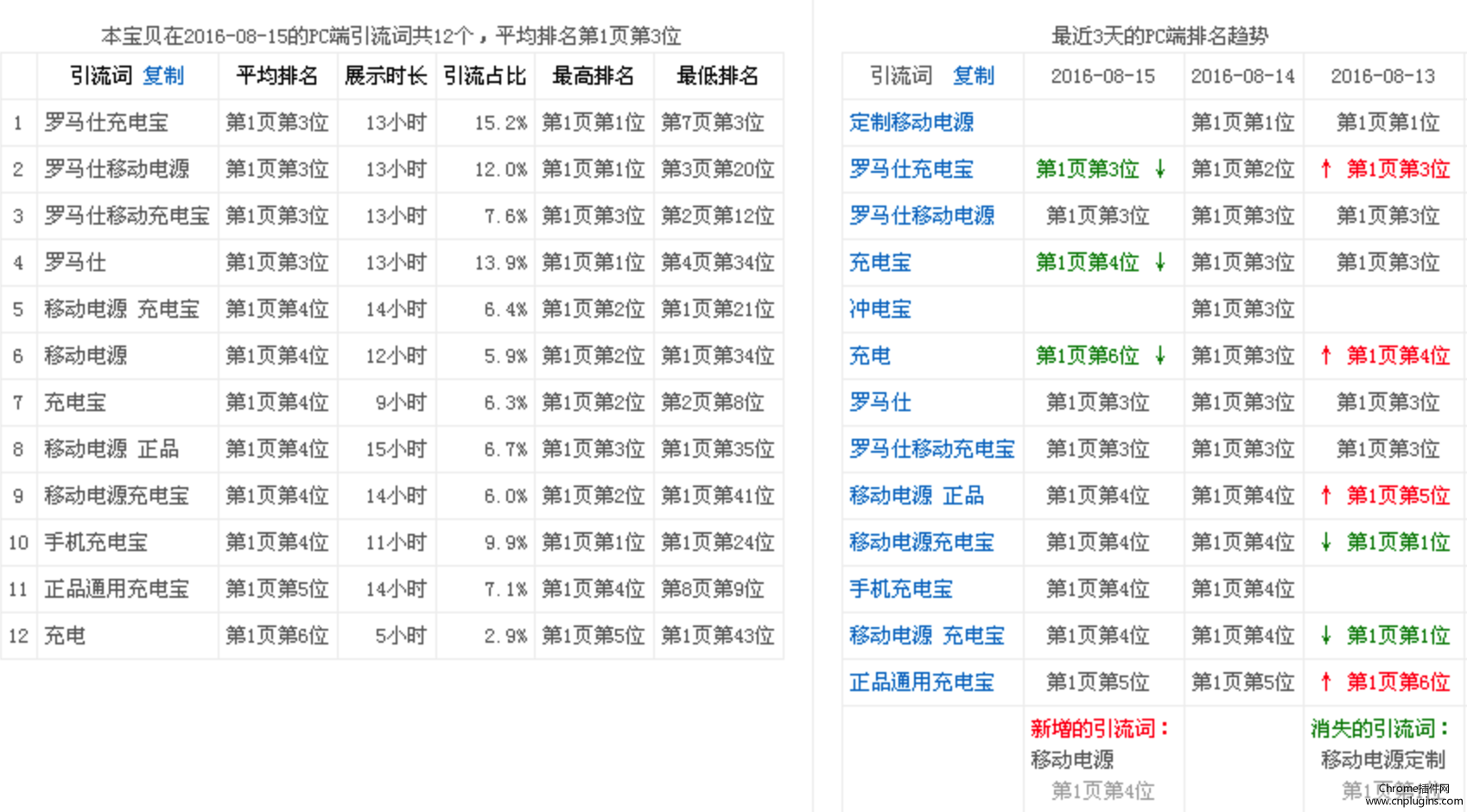Image resolution: width=1467 pixels, height=812 pixels.
Task: Click 正品通用充电宝 in row 11 of left table
Action: 117,589
